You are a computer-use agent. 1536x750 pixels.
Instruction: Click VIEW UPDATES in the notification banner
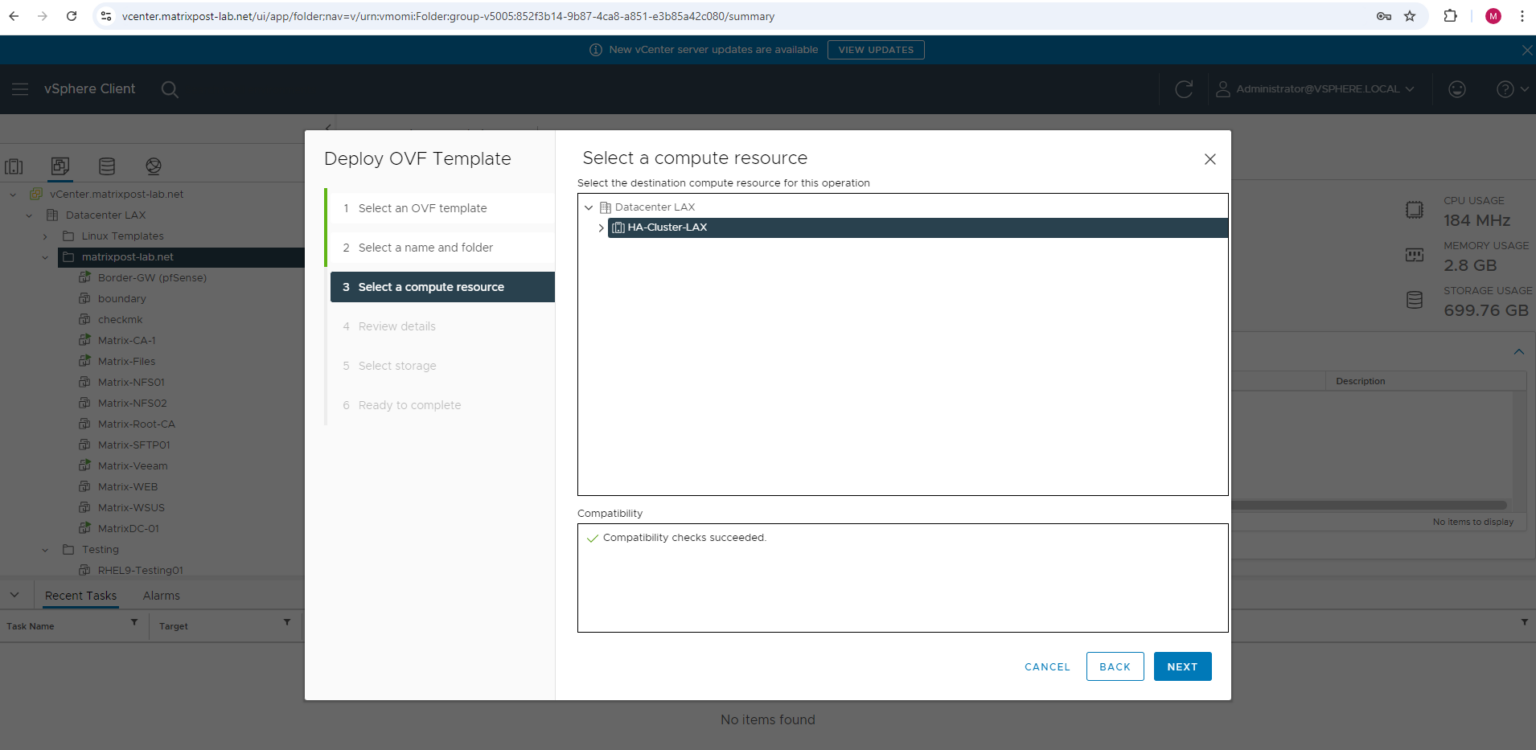[x=875, y=49]
